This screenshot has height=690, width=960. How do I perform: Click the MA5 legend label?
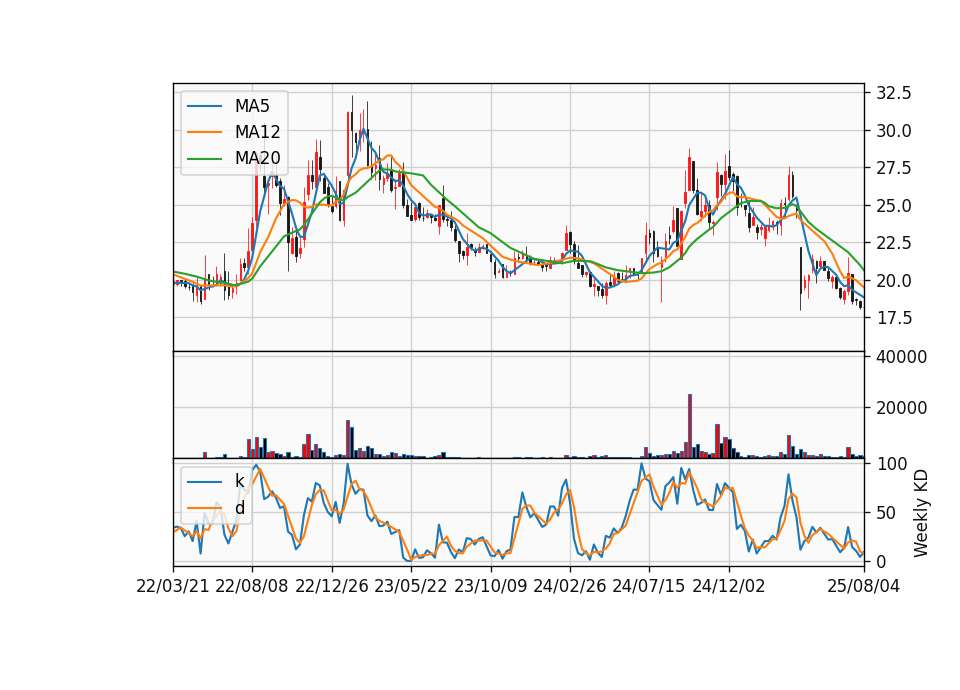tap(252, 106)
